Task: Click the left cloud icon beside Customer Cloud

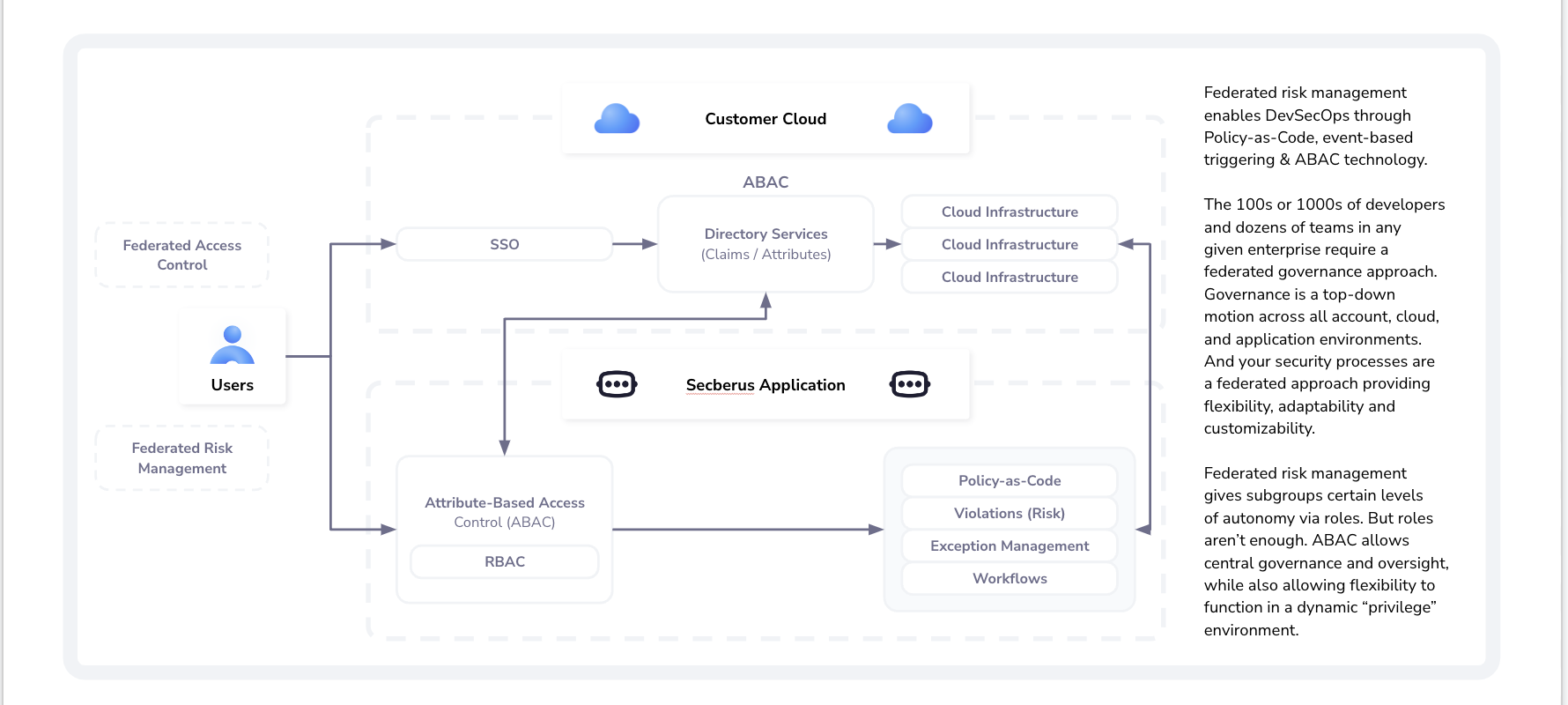Action: [x=617, y=119]
